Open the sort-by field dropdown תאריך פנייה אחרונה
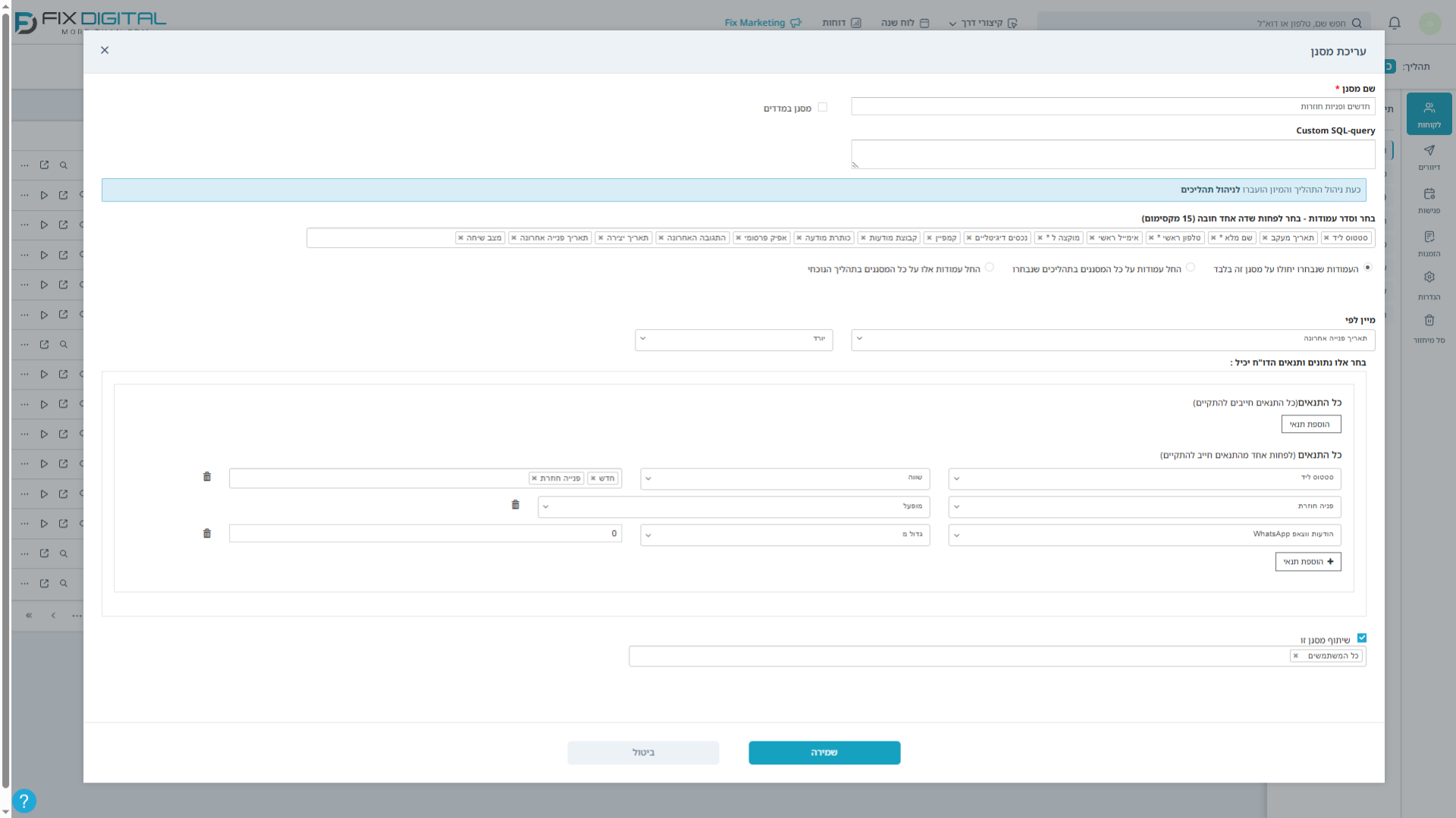This screenshot has width=1456, height=818. (x=1113, y=339)
